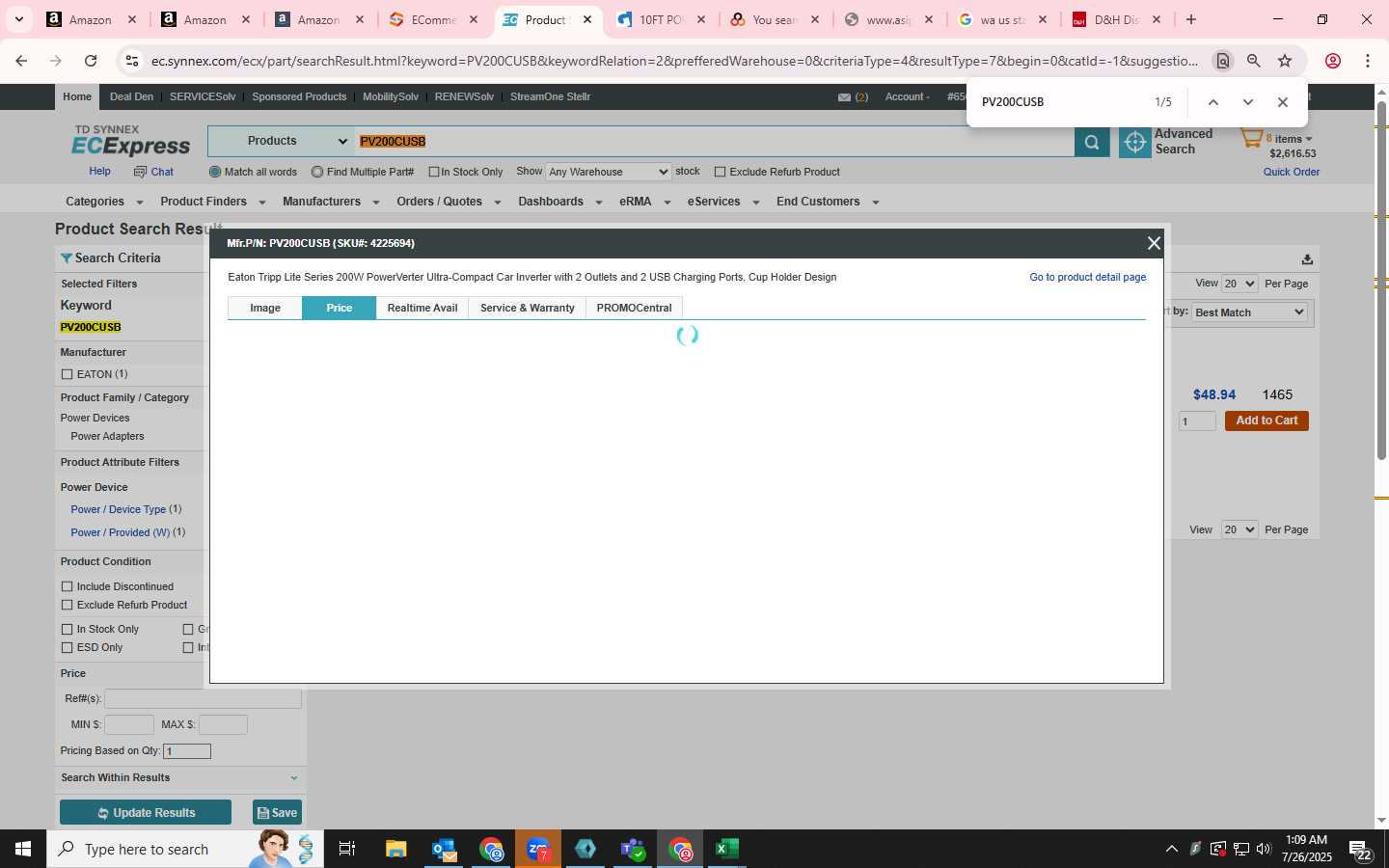Open the Windows Start menu

pos(23,849)
